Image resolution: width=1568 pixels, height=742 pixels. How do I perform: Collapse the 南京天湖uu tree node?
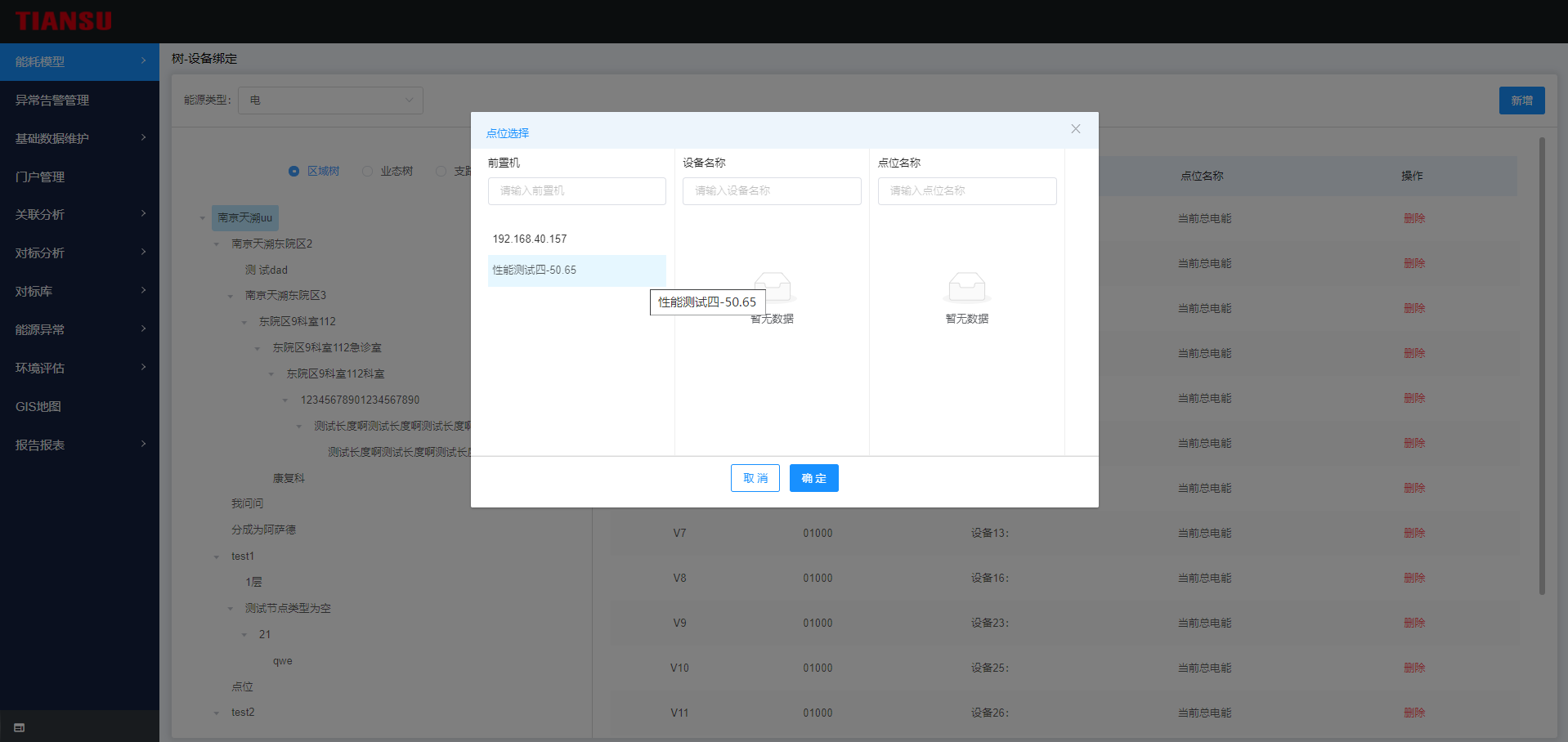pyautogui.click(x=203, y=218)
